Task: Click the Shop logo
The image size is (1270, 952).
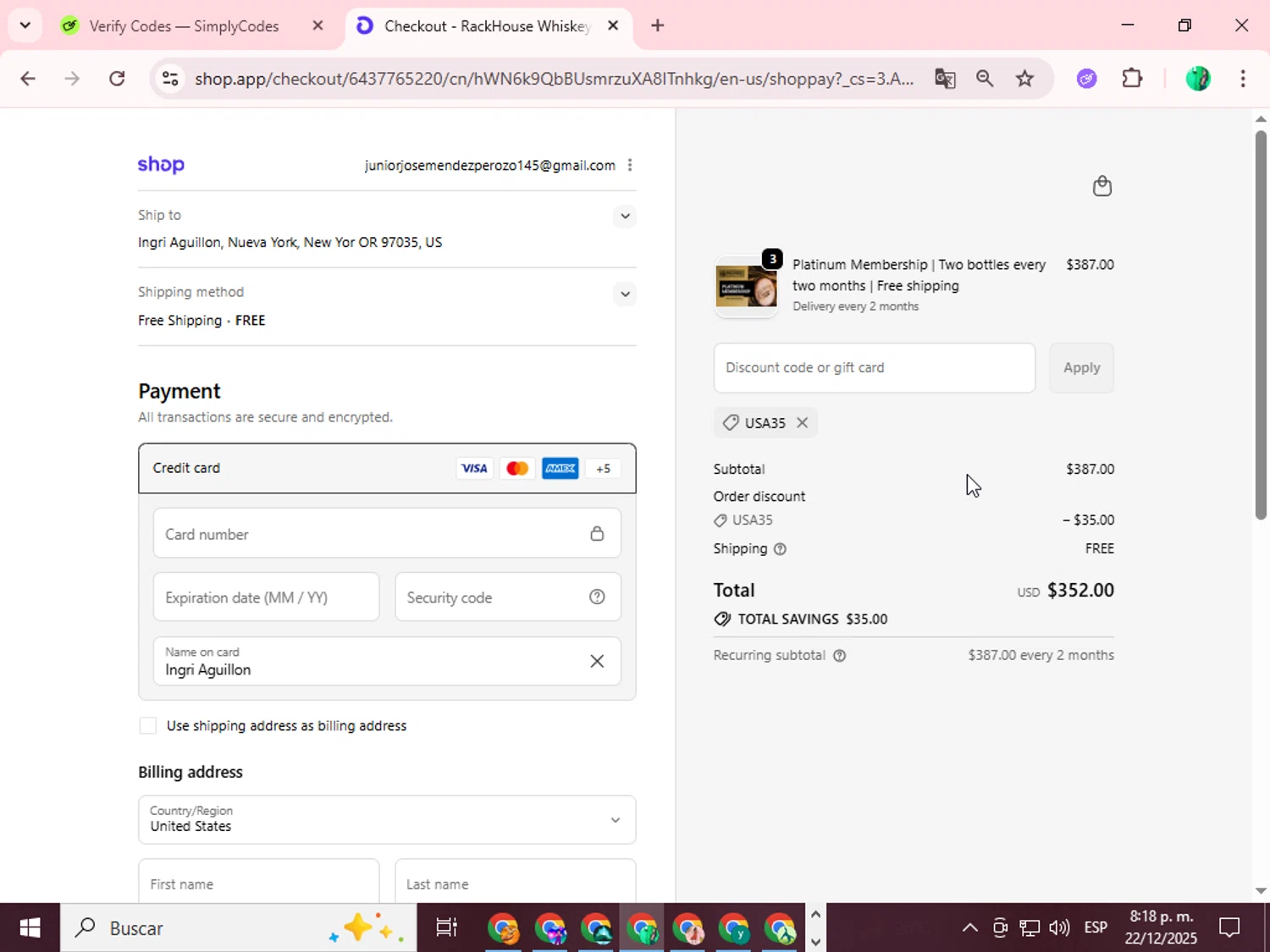Action: (161, 165)
